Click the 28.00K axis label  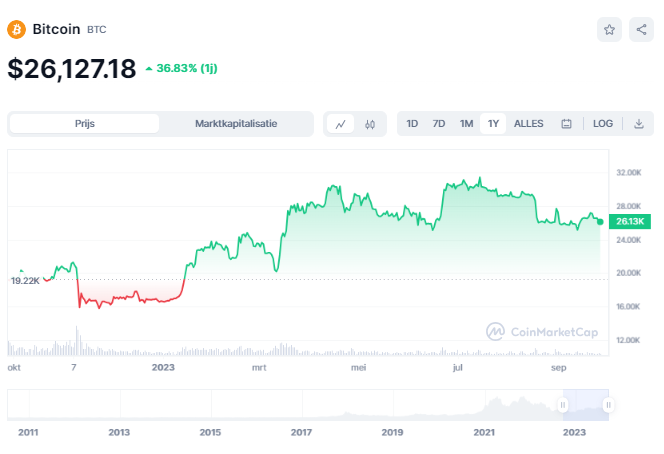click(x=628, y=206)
